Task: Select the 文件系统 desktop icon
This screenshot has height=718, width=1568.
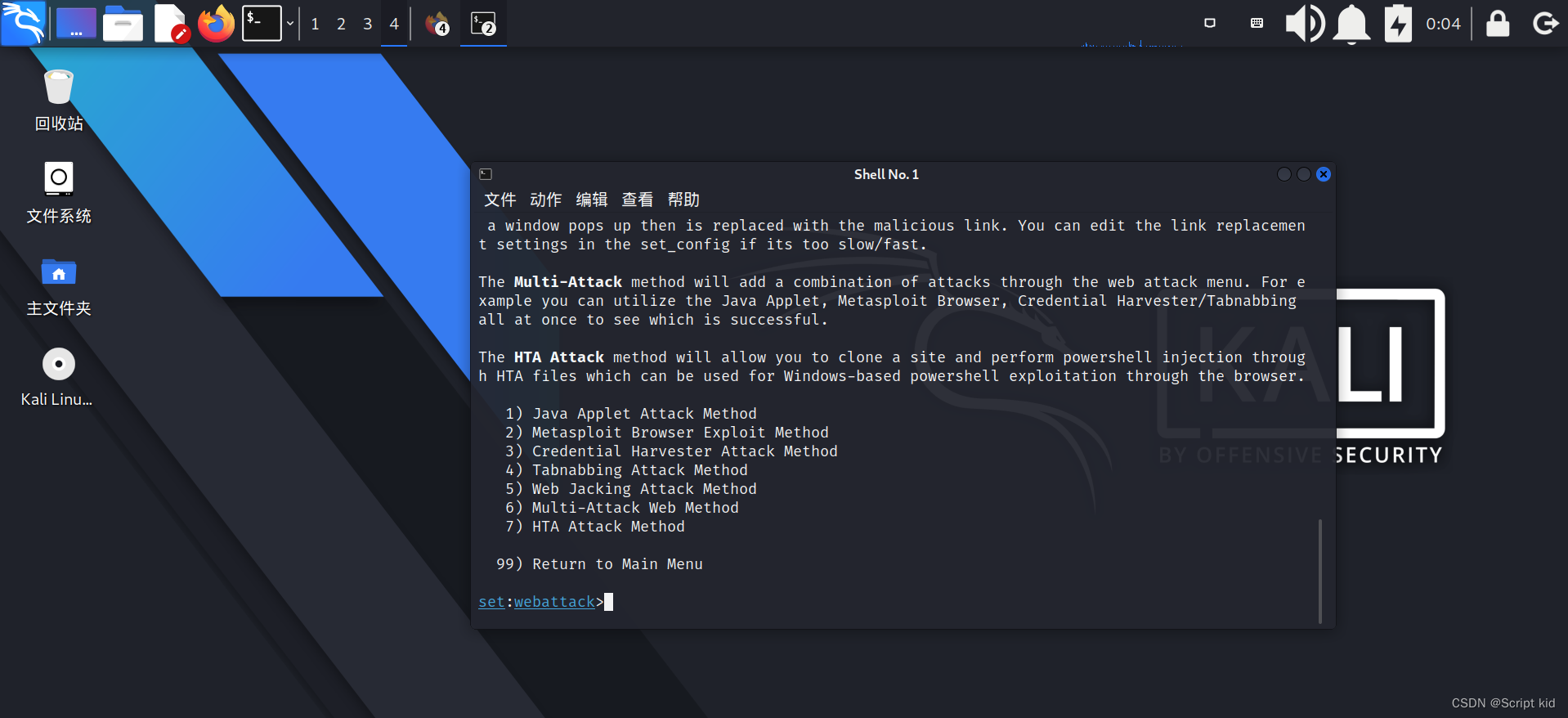Action: (x=59, y=193)
